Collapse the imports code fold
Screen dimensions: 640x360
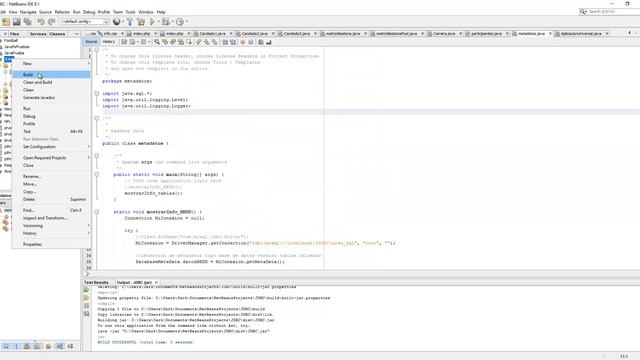(97, 93)
